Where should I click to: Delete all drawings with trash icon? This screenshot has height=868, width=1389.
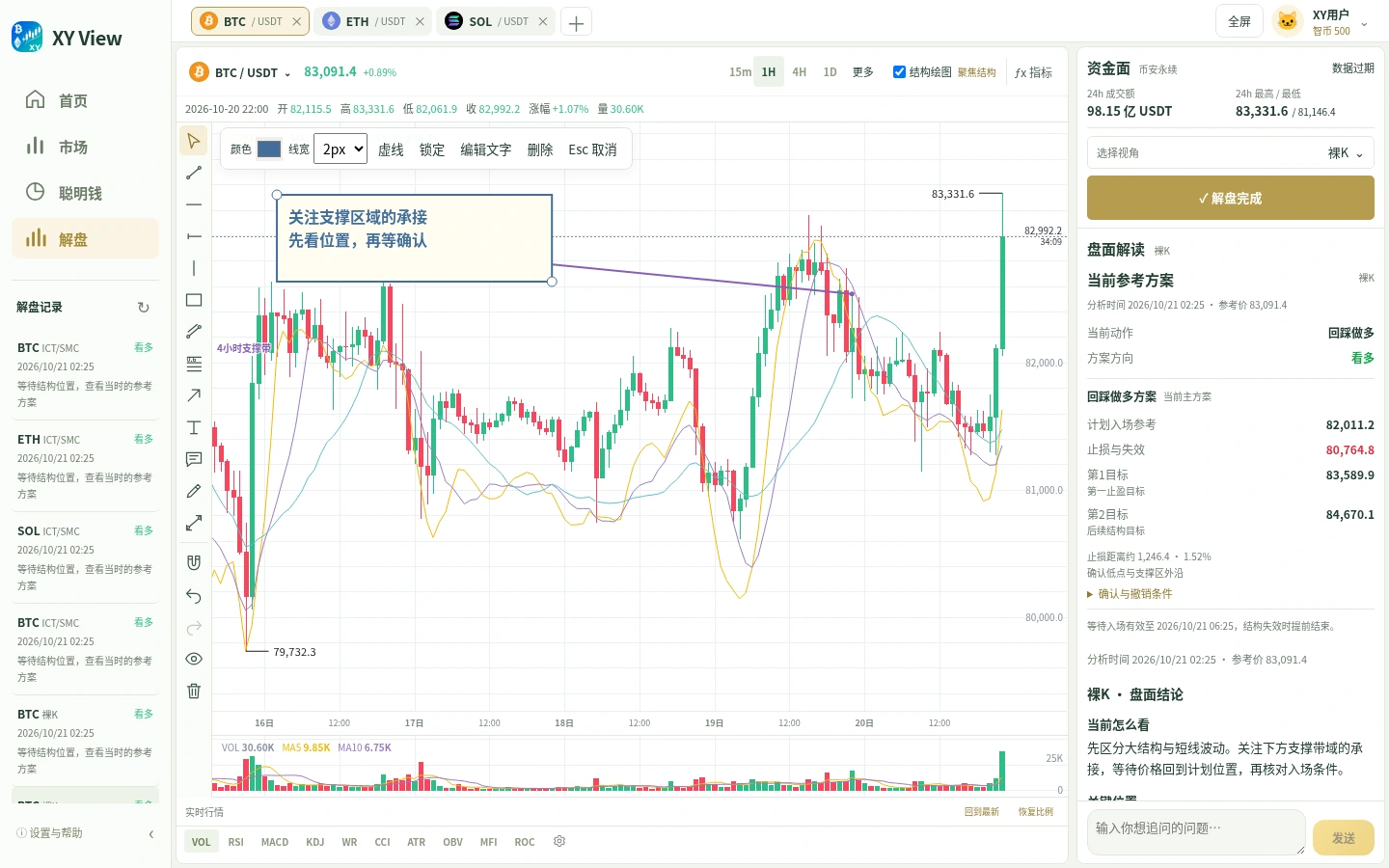coord(194,691)
